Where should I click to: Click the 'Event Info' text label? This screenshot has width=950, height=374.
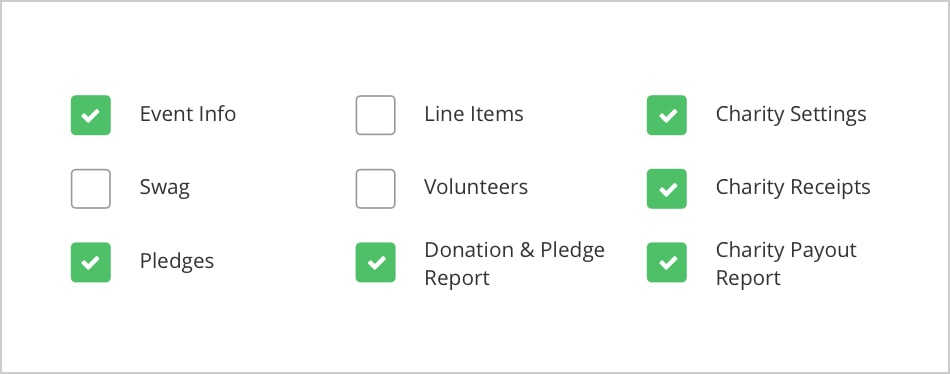tap(188, 114)
